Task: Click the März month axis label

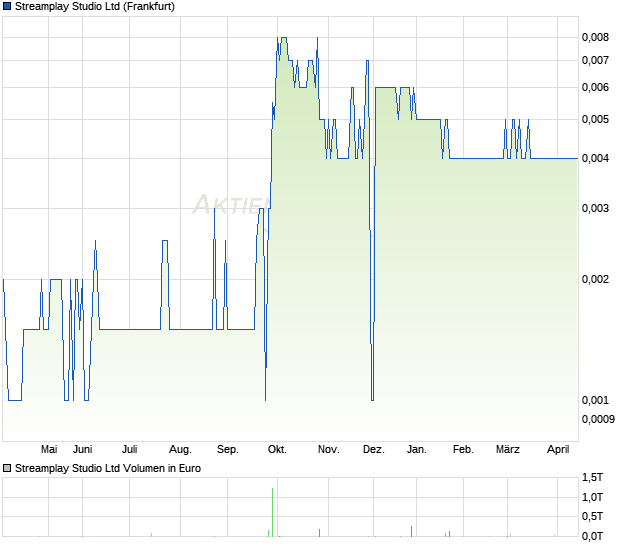Action: tap(508, 449)
